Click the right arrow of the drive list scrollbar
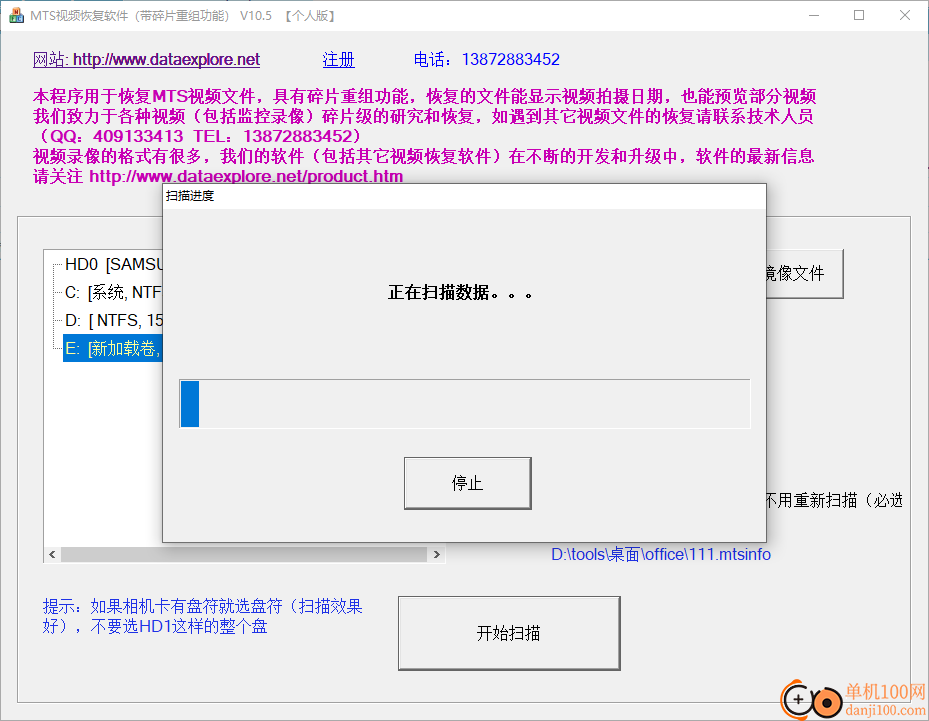Viewport: 929px width, 721px height. [437, 555]
